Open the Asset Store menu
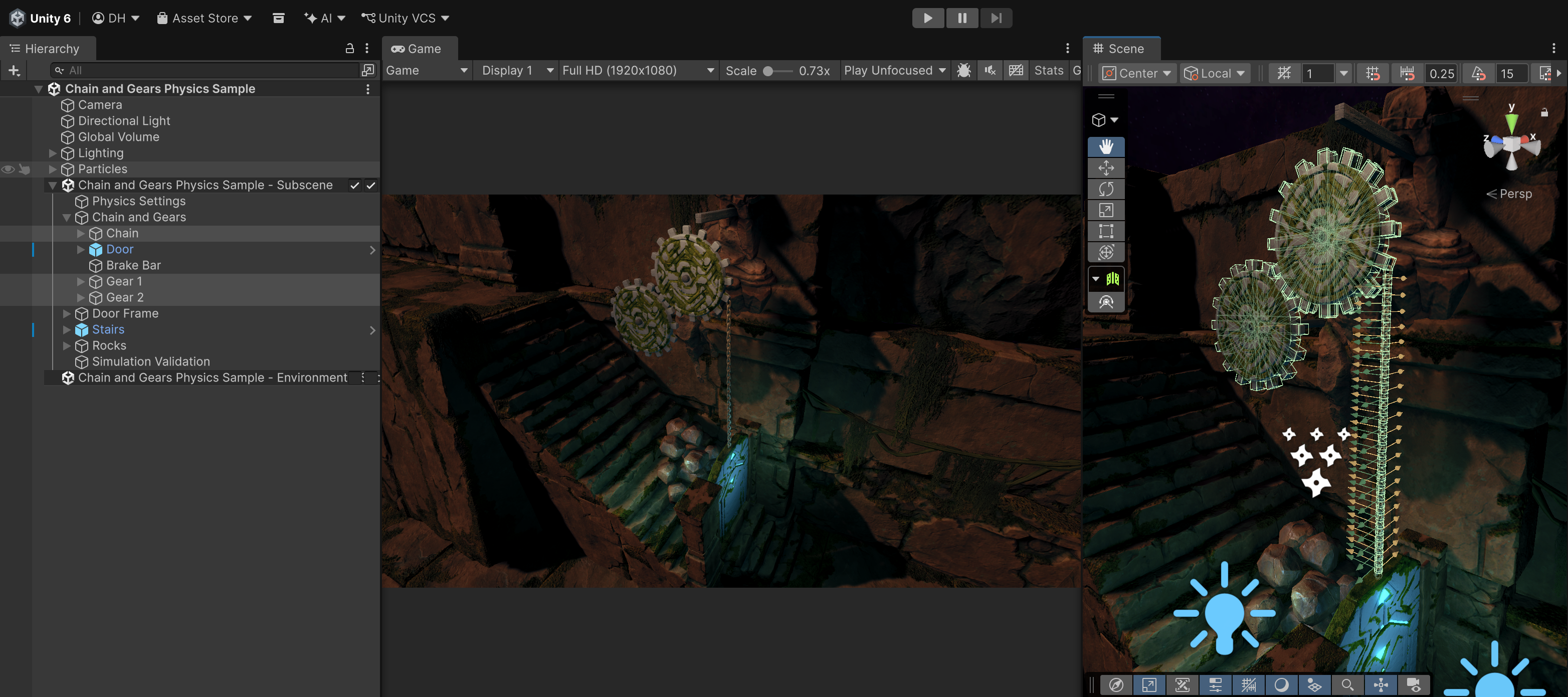Viewport: 1568px width, 697px height. (205, 18)
